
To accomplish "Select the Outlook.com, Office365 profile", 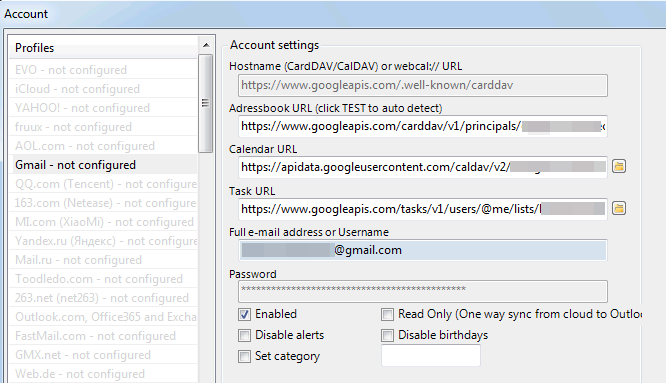I will (x=103, y=317).
